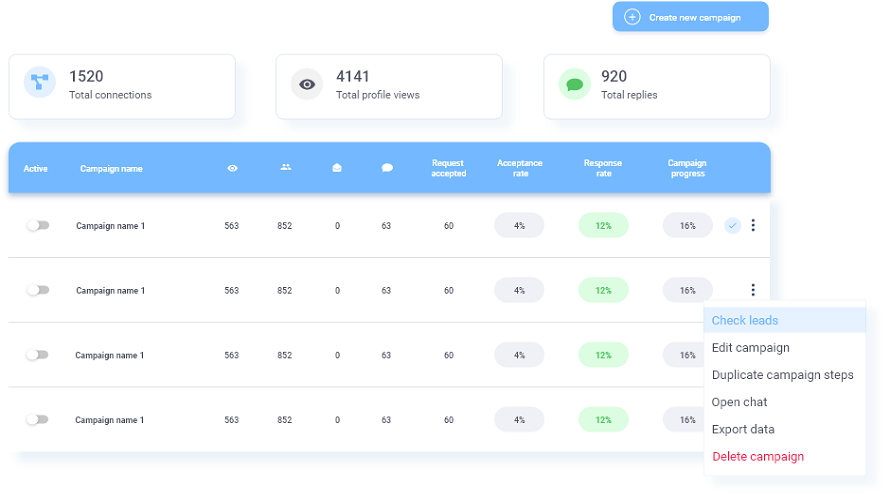Toggle the second campaign's Active switch
The height and width of the screenshot is (500, 890).
[x=38, y=290]
